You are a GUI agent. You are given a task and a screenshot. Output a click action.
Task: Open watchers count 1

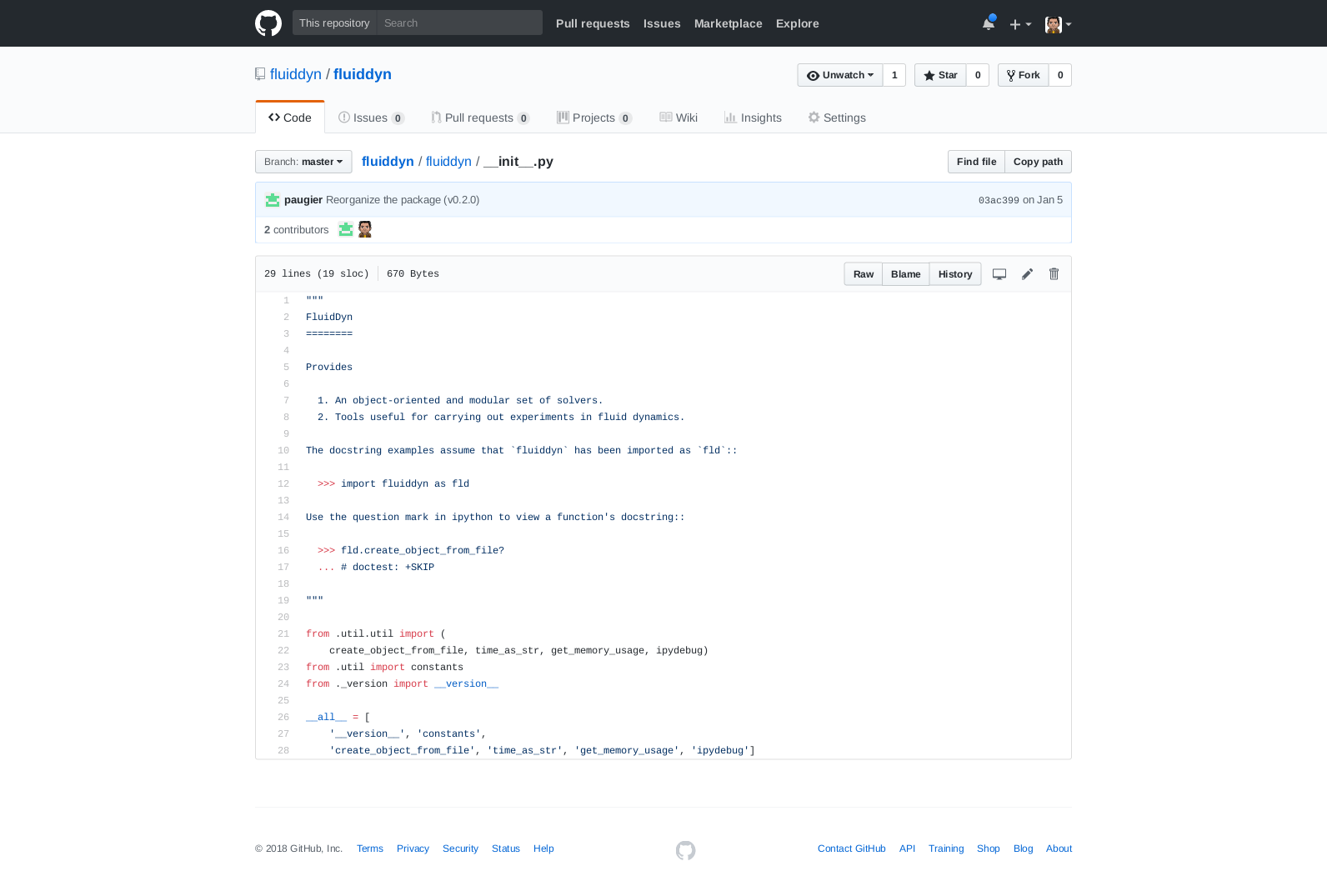click(x=894, y=75)
